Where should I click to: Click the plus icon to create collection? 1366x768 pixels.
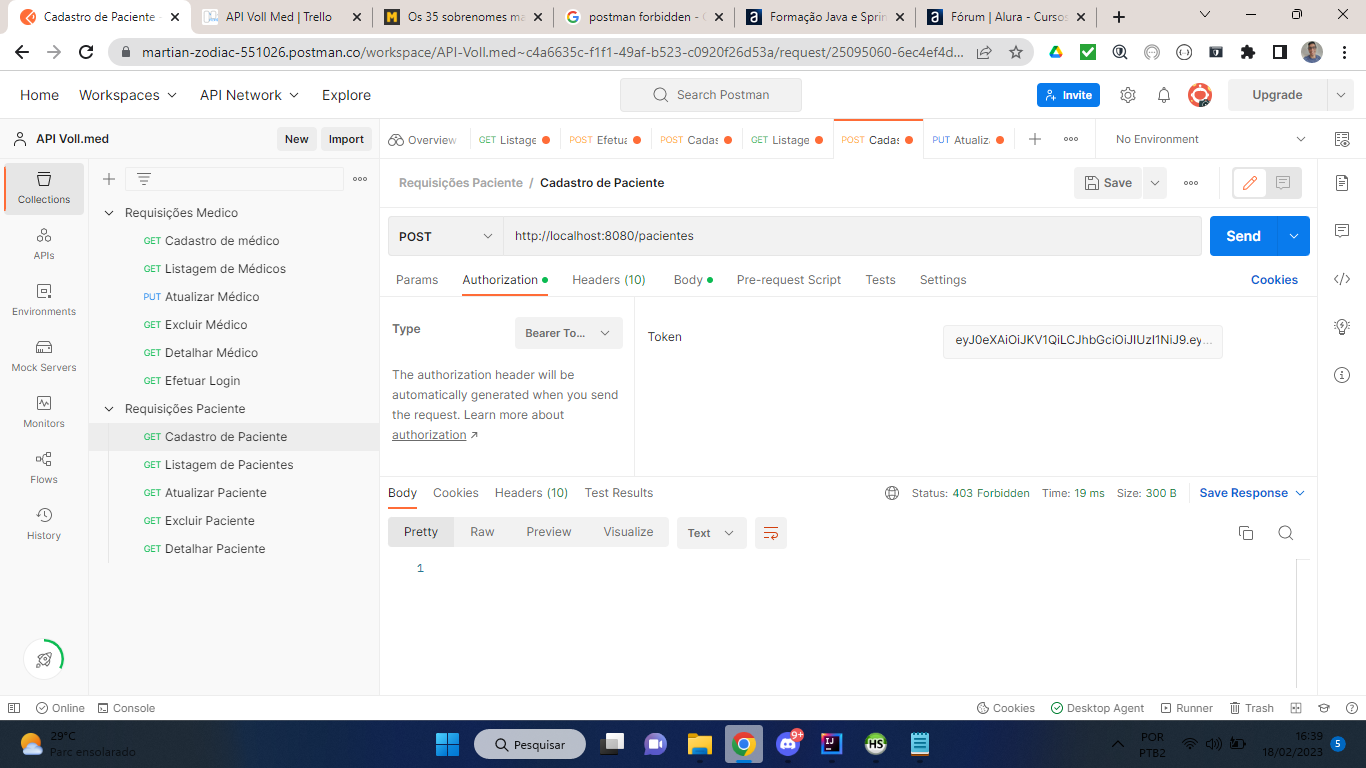click(x=109, y=179)
